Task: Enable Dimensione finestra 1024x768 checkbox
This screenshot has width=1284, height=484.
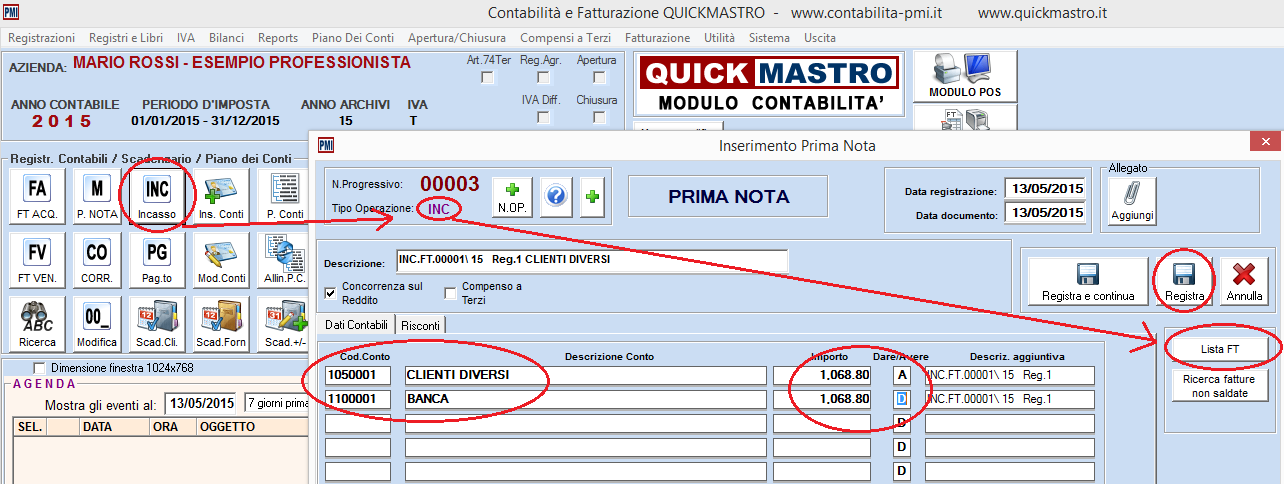Action: tap(40, 368)
